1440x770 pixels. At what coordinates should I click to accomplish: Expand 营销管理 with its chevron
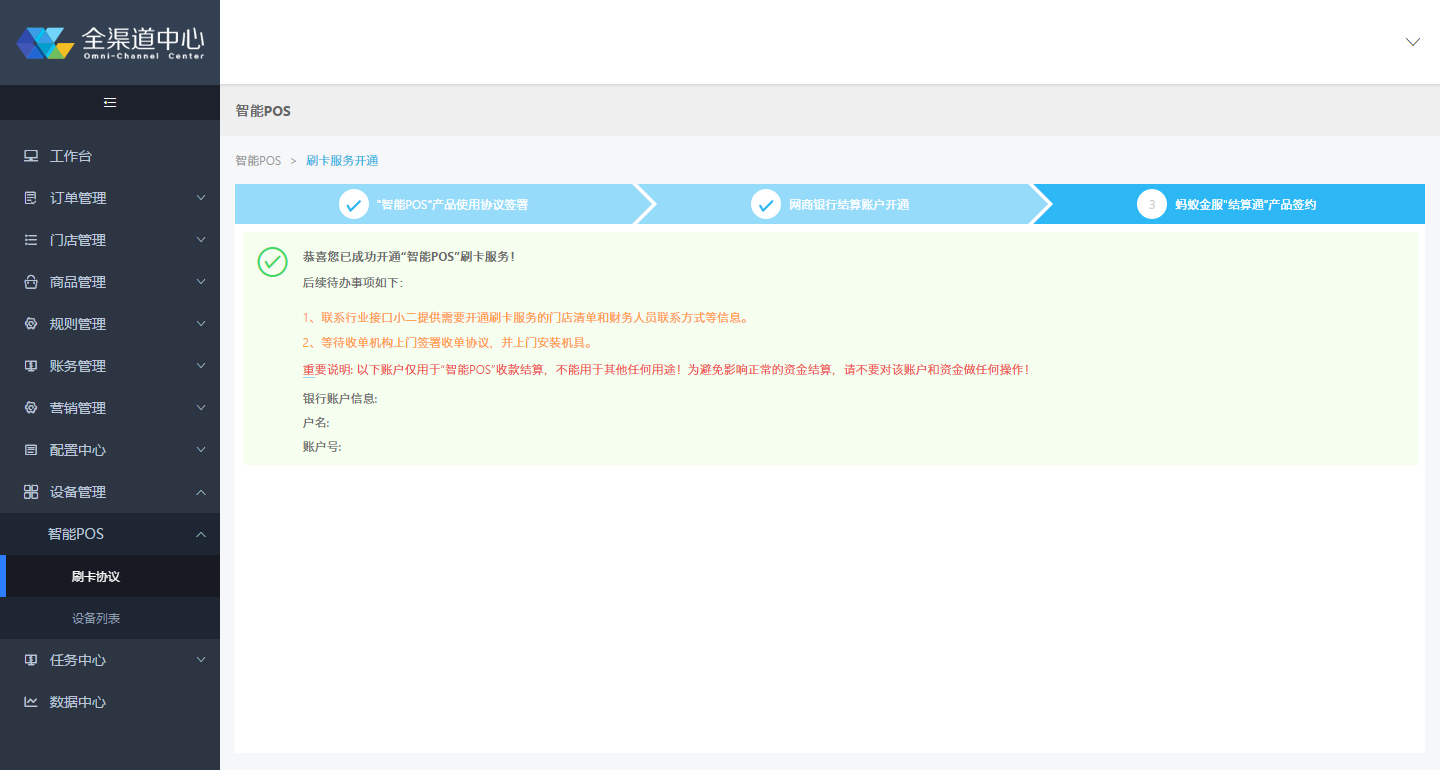tap(201, 408)
